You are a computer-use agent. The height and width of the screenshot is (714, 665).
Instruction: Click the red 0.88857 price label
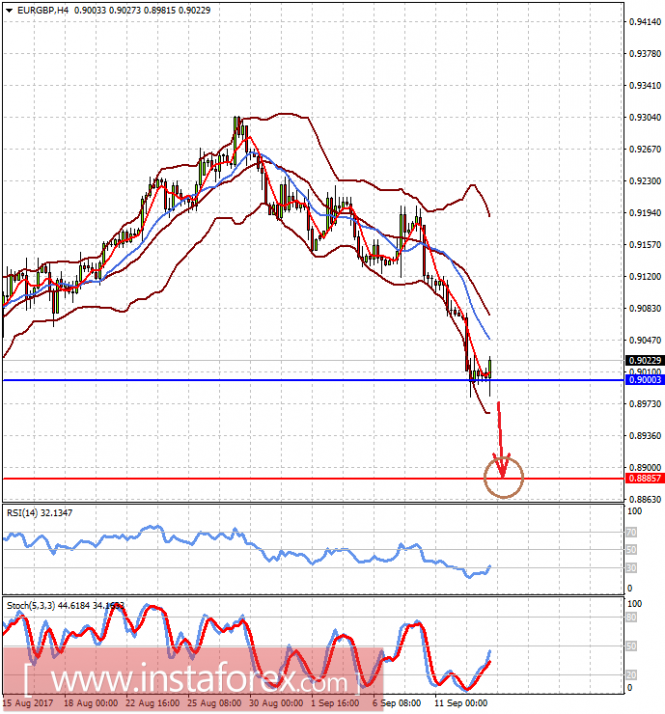645,478
